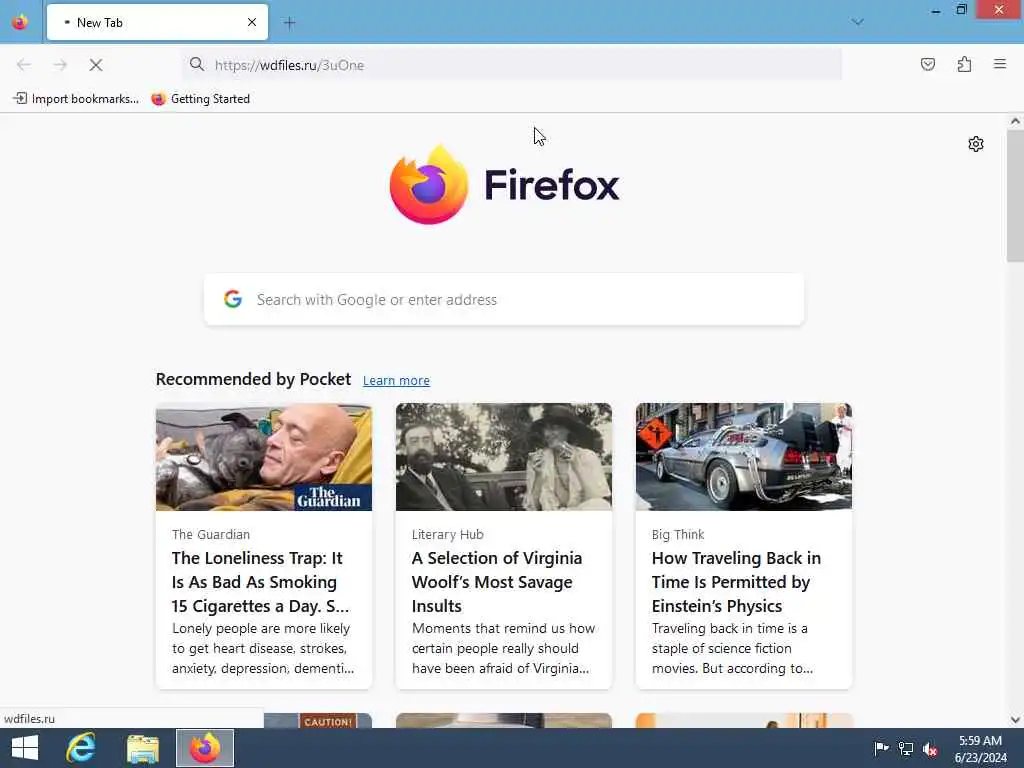
Task: Open new tab personalize gear
Action: point(976,144)
